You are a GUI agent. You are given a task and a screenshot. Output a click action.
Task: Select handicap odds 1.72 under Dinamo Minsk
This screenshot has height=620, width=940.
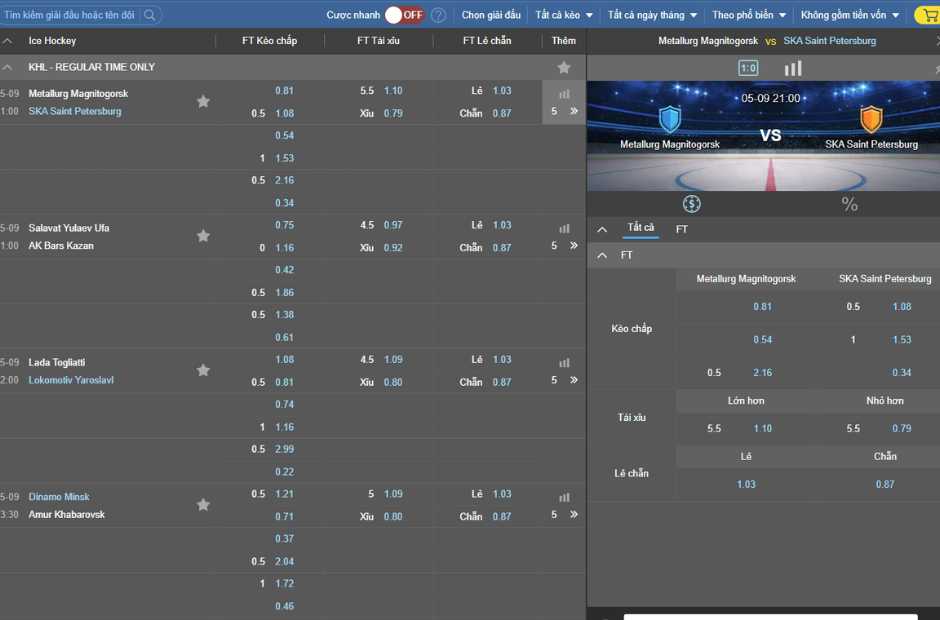coord(284,583)
